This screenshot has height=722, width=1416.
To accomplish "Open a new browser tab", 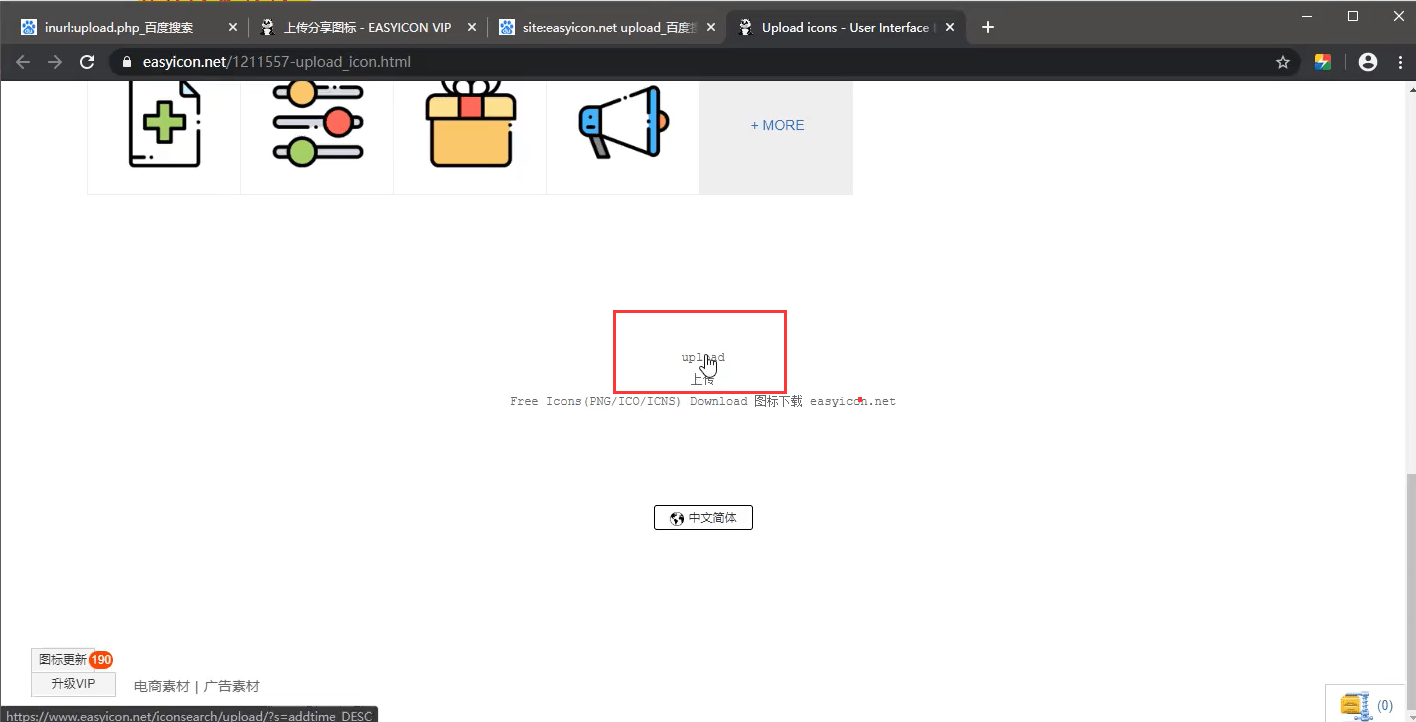I will coord(988,28).
